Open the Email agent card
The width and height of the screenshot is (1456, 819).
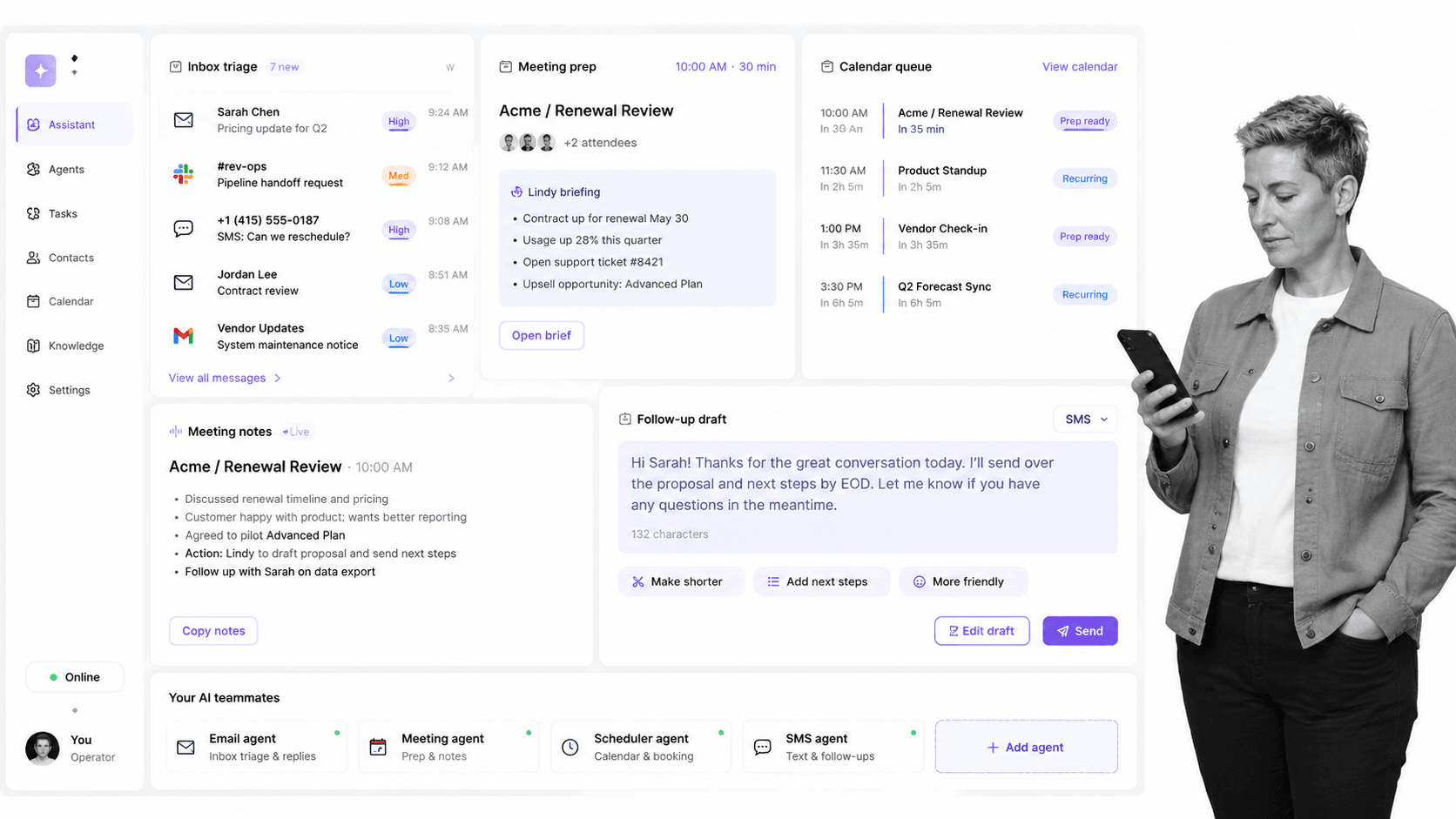click(257, 747)
